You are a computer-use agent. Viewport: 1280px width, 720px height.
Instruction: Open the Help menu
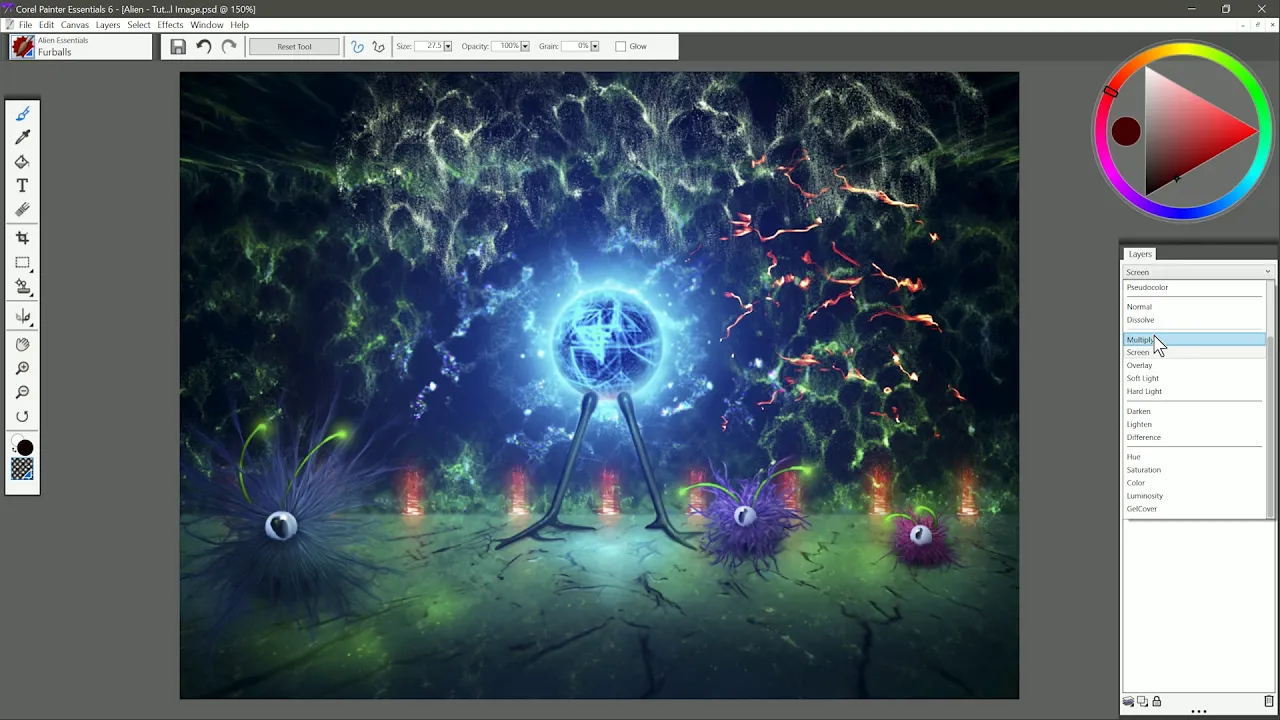pyautogui.click(x=240, y=25)
